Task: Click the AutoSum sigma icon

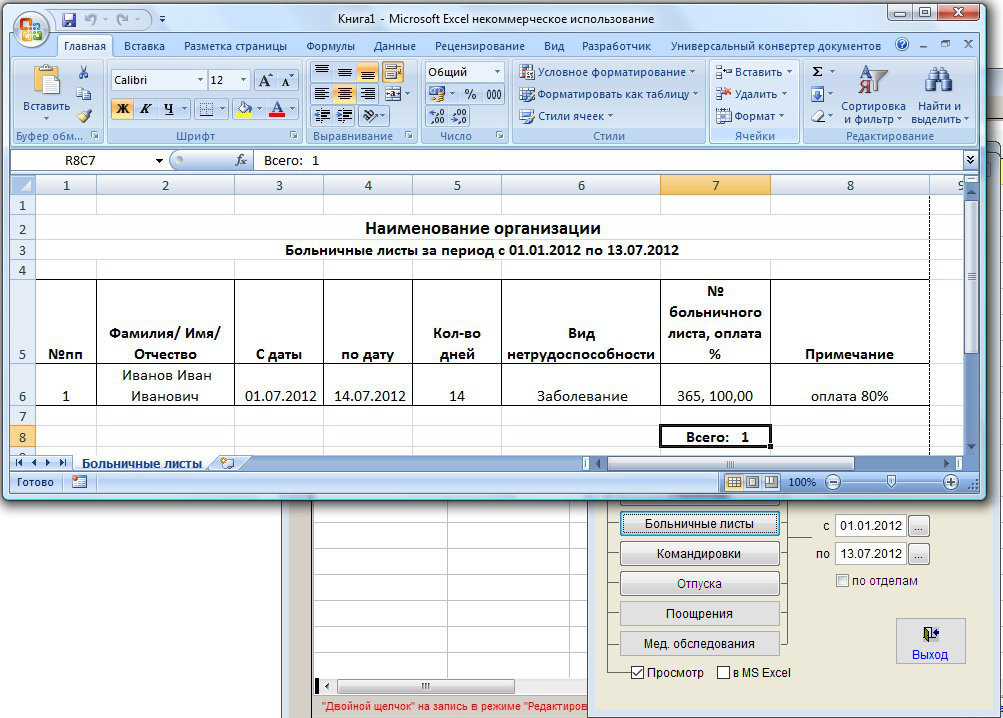Action: 817,72
